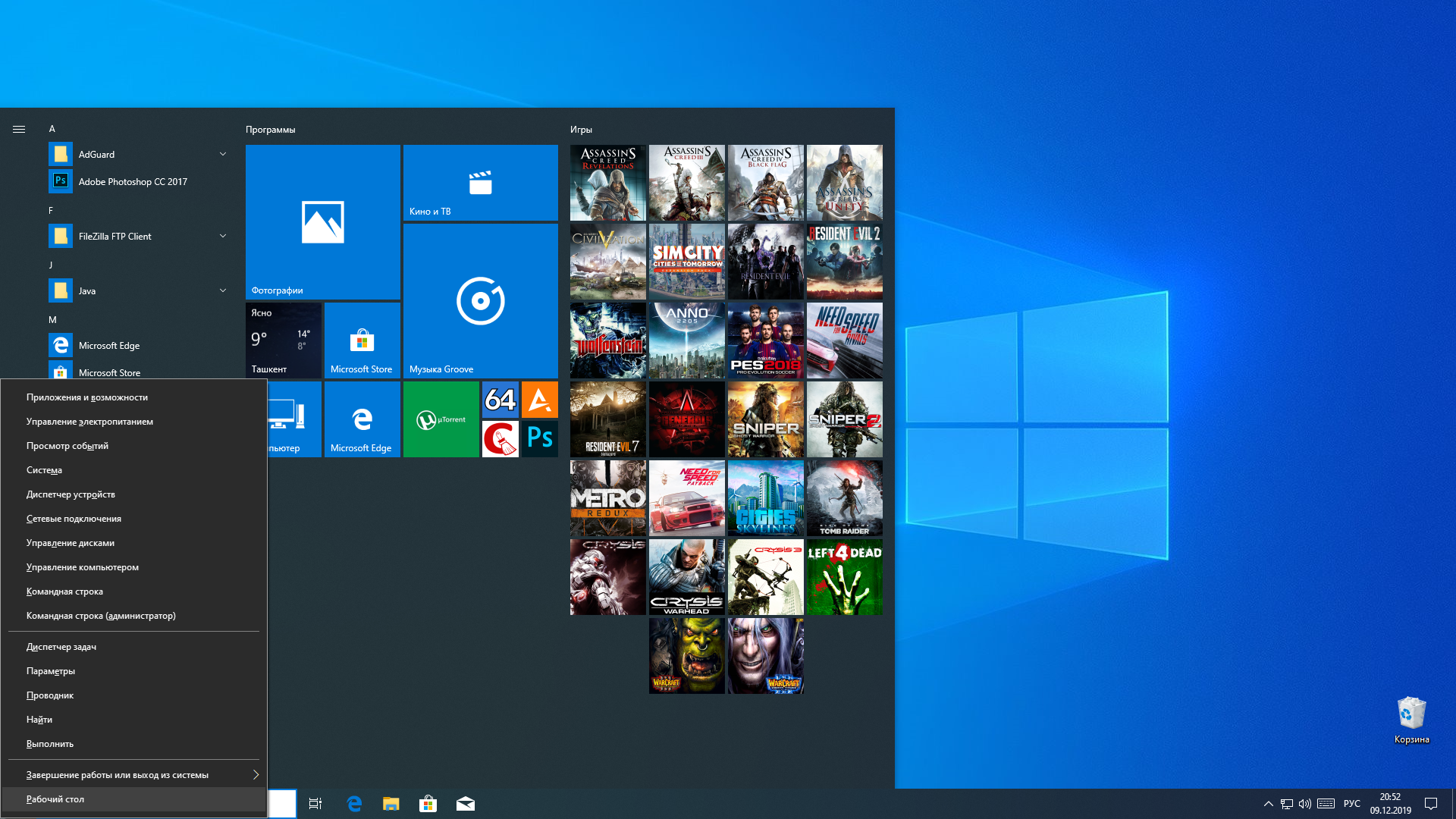1456x819 pixels.
Task: Open the Cities Skylines game tile
Action: click(766, 498)
